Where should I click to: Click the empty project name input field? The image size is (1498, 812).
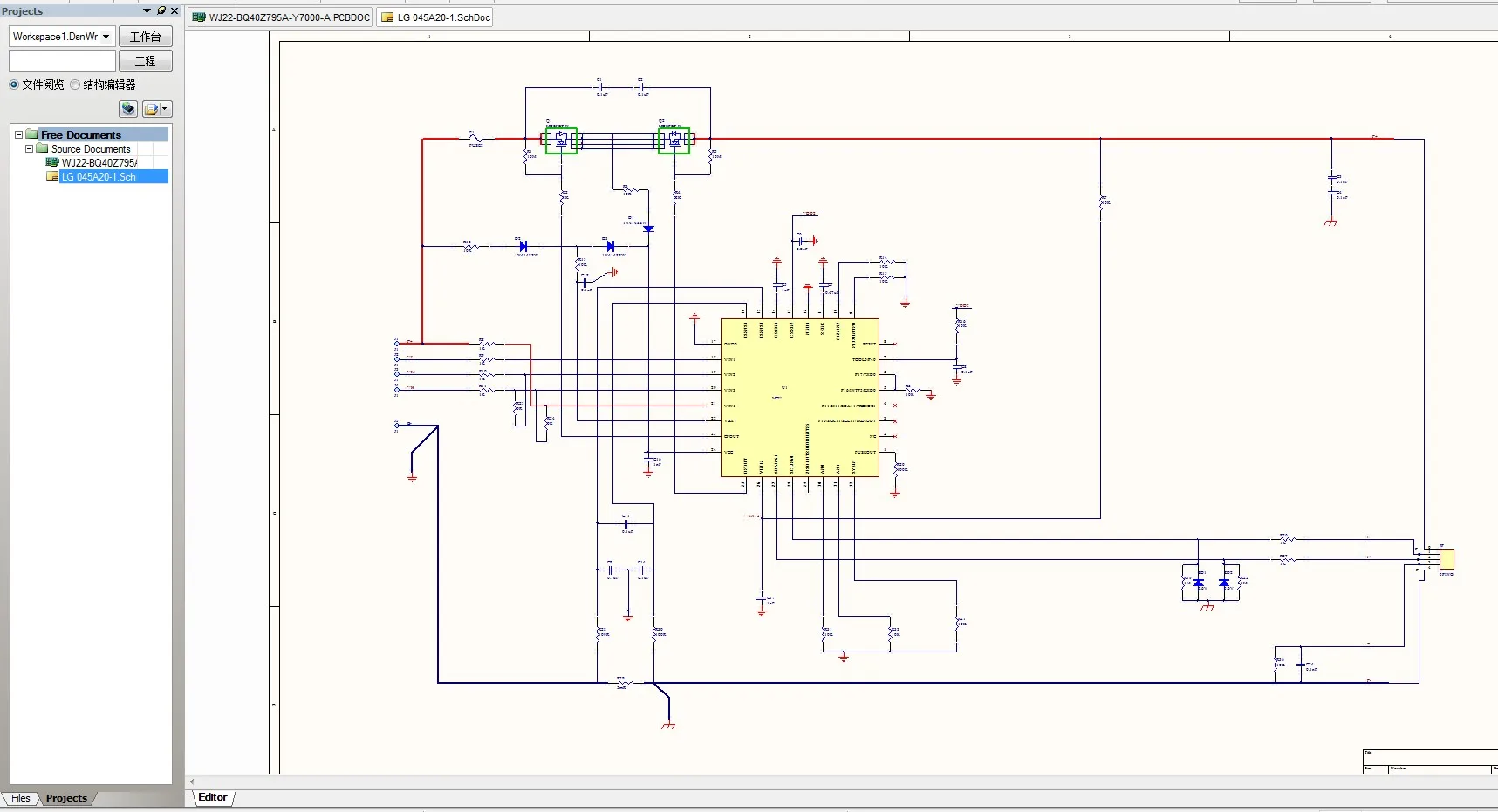click(62, 61)
